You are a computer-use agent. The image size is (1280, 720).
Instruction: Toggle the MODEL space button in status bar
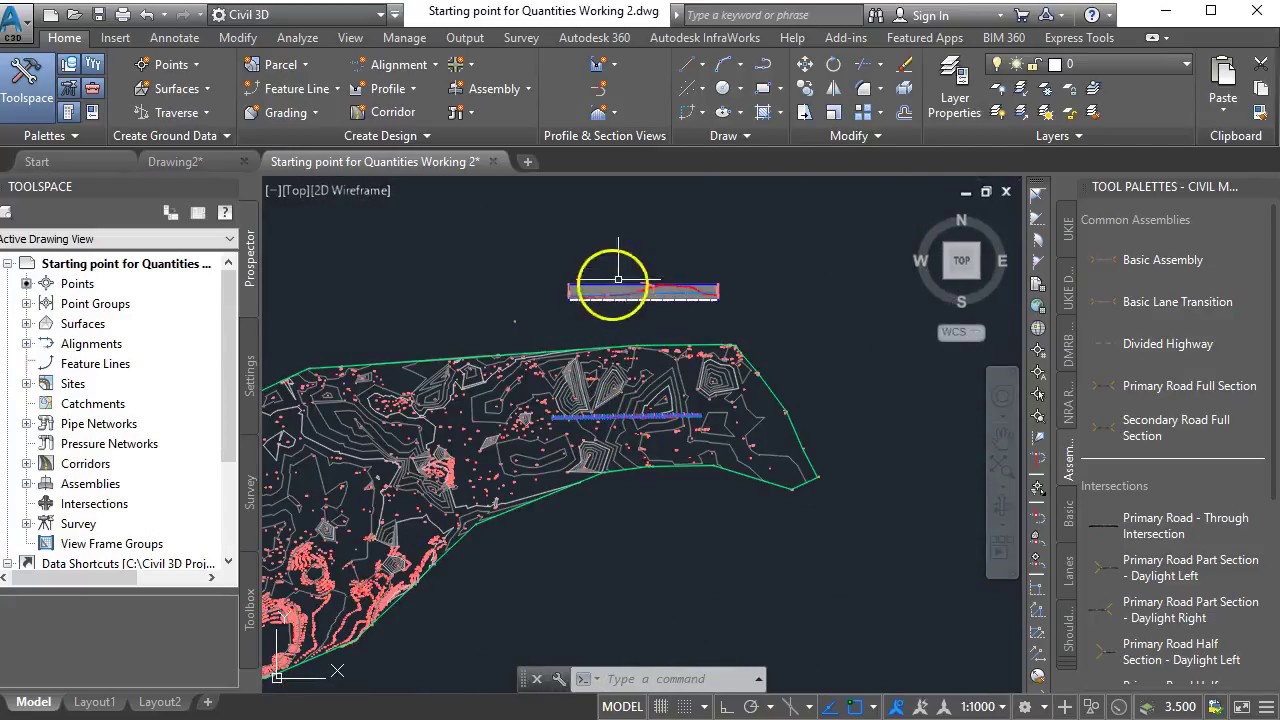click(x=622, y=706)
